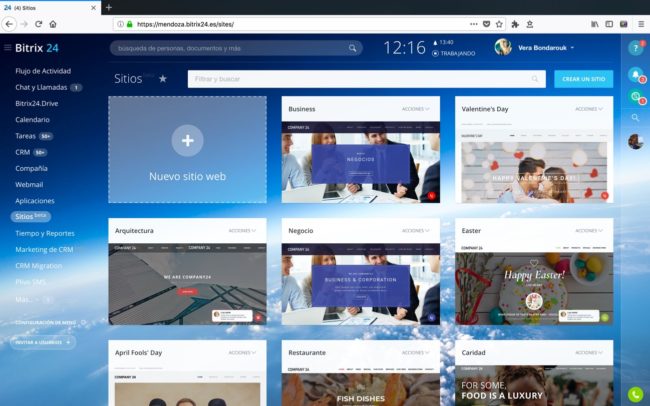
Task: Open the right panel search magnifier
Action: tap(635, 118)
